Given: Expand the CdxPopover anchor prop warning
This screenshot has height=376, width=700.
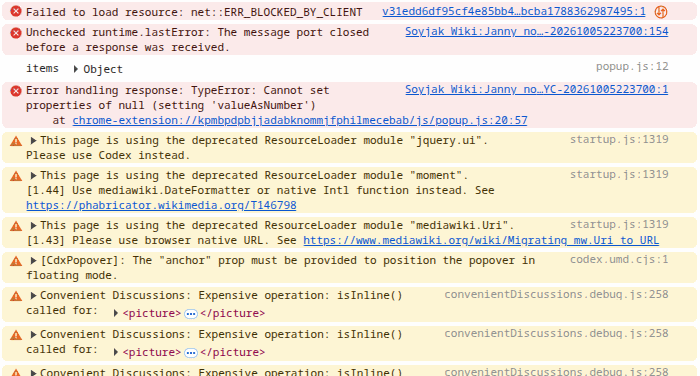Looking at the screenshot, I should coord(33,260).
